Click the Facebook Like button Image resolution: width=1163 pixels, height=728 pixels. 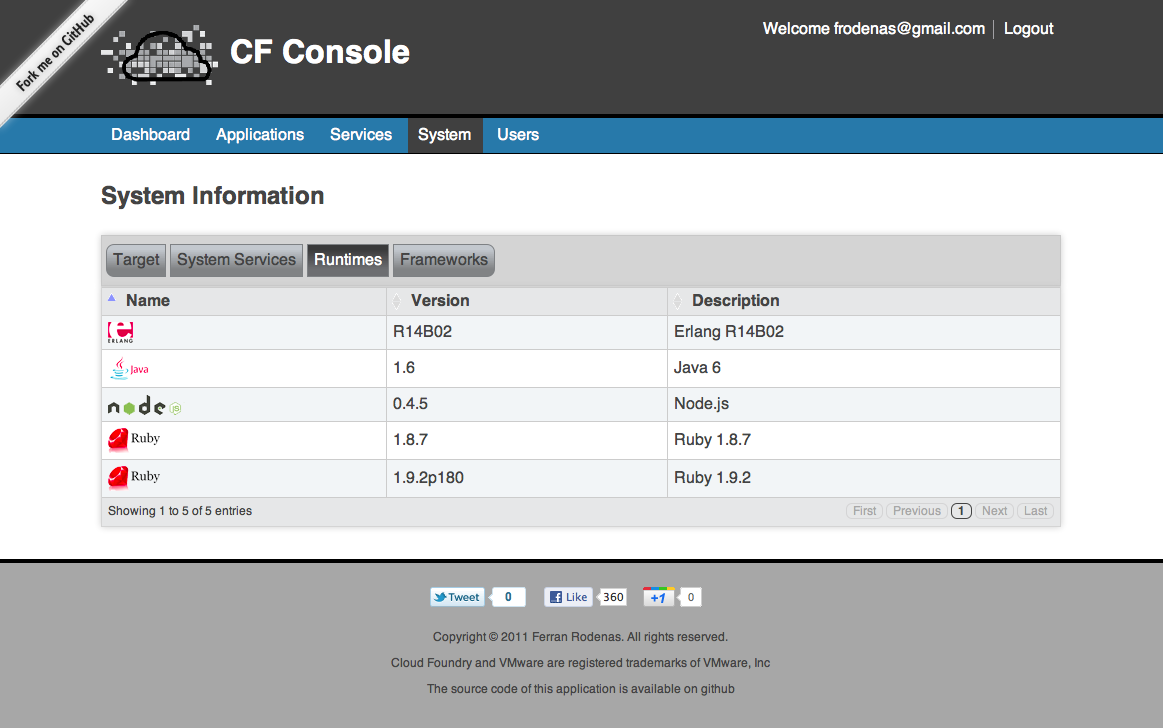[x=568, y=597]
